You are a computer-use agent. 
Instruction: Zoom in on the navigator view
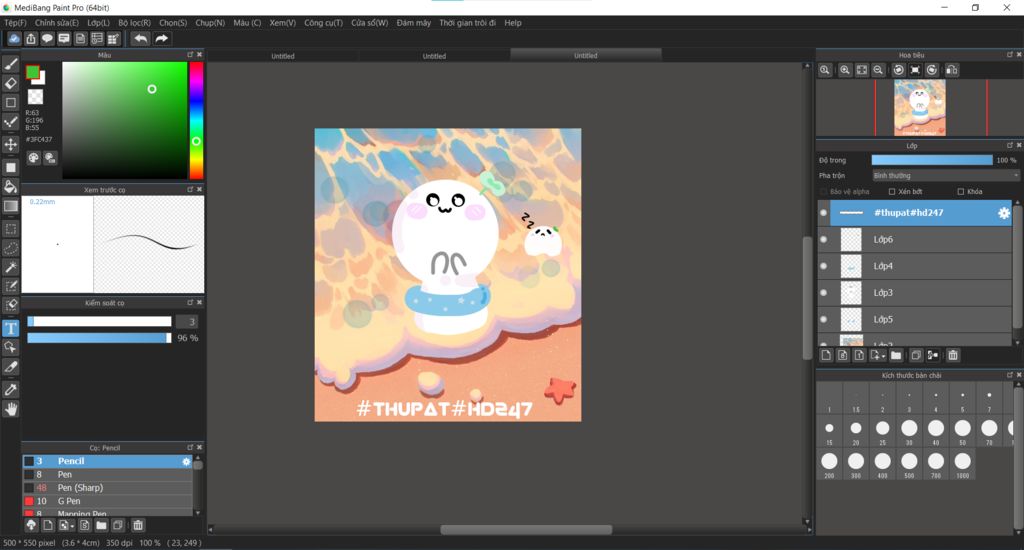pos(845,70)
